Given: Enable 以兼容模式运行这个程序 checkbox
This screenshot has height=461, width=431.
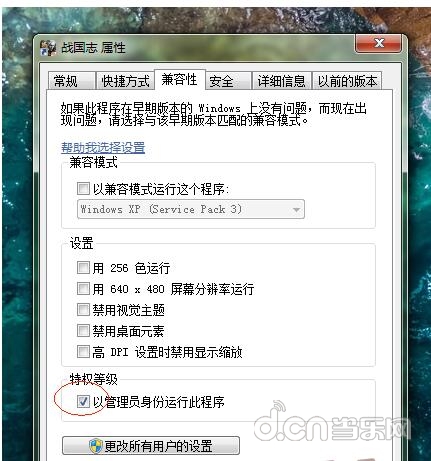Looking at the screenshot, I should (83, 189).
